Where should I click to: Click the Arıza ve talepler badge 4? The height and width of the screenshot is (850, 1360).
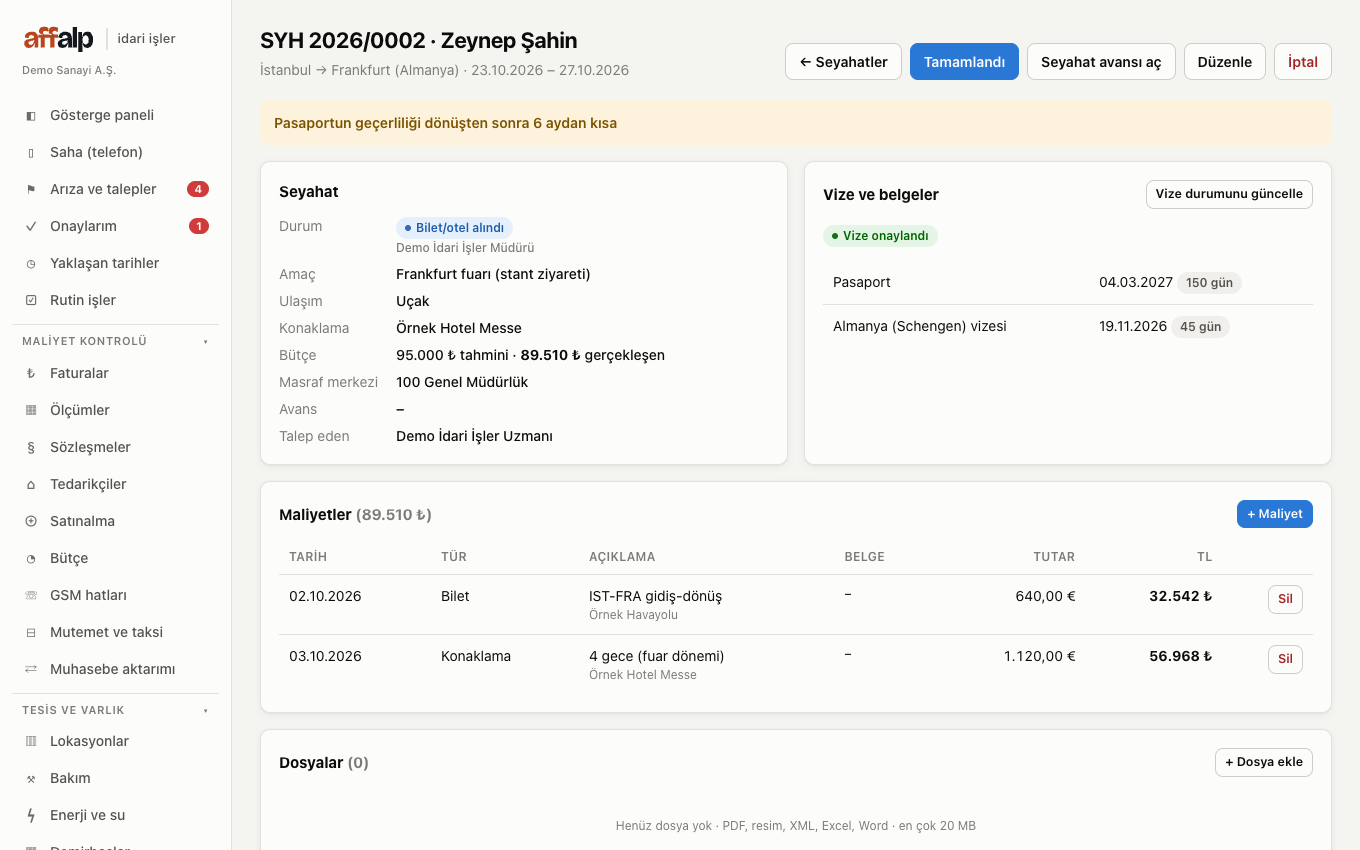[x=198, y=189]
